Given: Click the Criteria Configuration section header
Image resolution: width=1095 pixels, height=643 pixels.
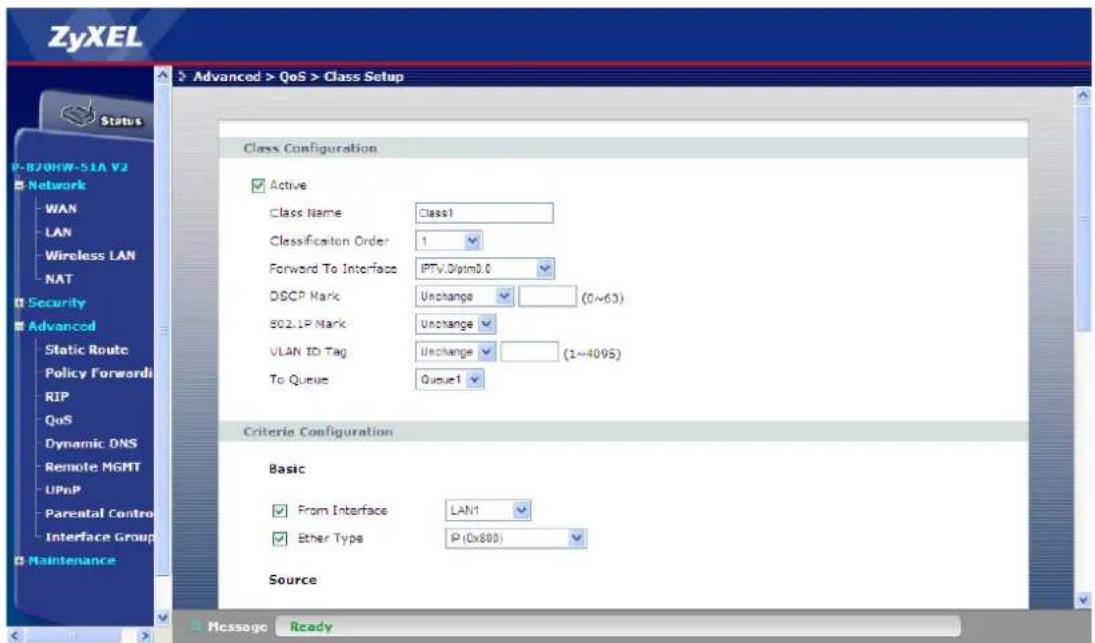Looking at the screenshot, I should coord(318,432).
